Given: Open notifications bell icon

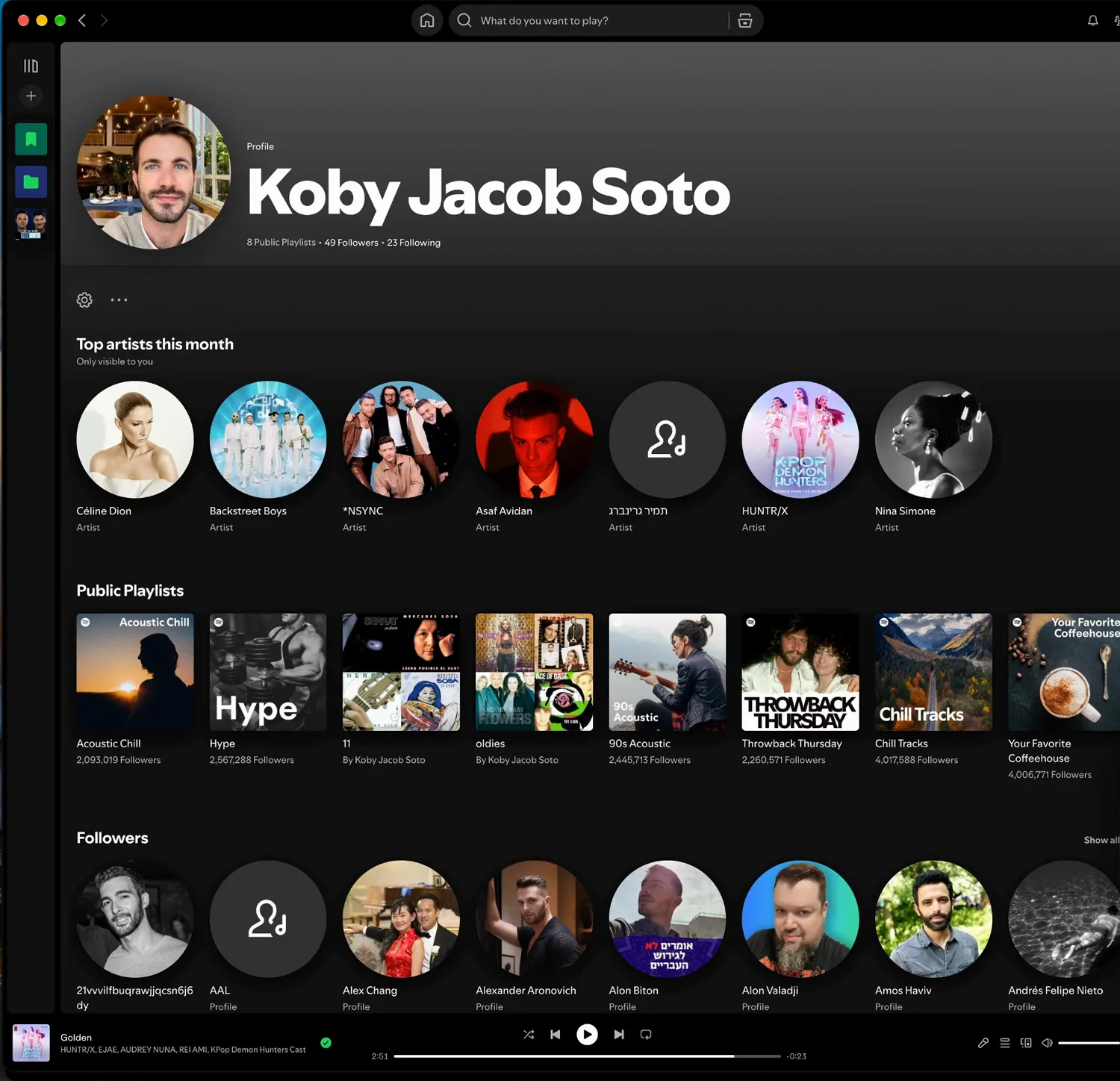Looking at the screenshot, I should (x=1092, y=20).
